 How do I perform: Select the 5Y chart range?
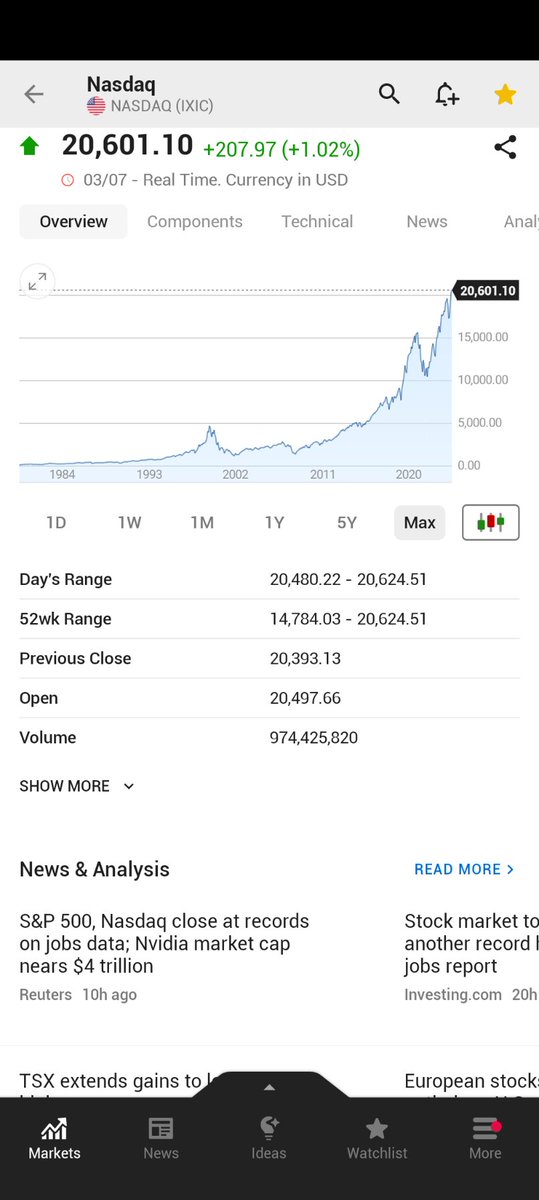pyautogui.click(x=347, y=522)
